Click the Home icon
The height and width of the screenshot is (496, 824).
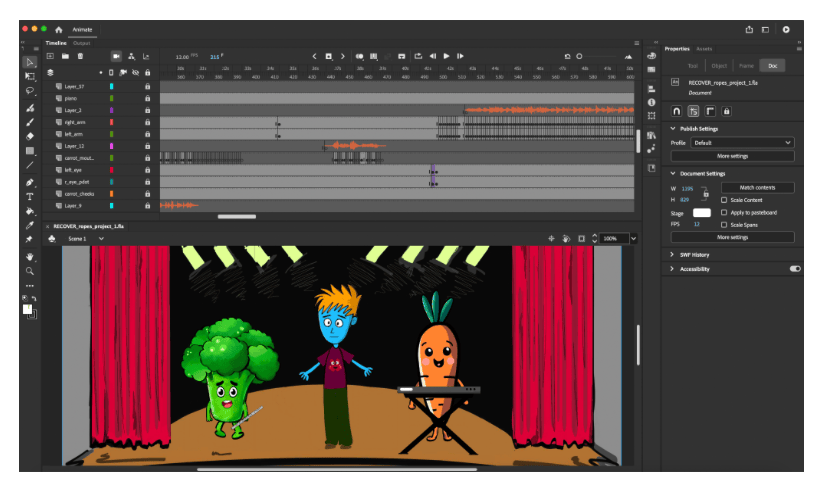pos(59,30)
